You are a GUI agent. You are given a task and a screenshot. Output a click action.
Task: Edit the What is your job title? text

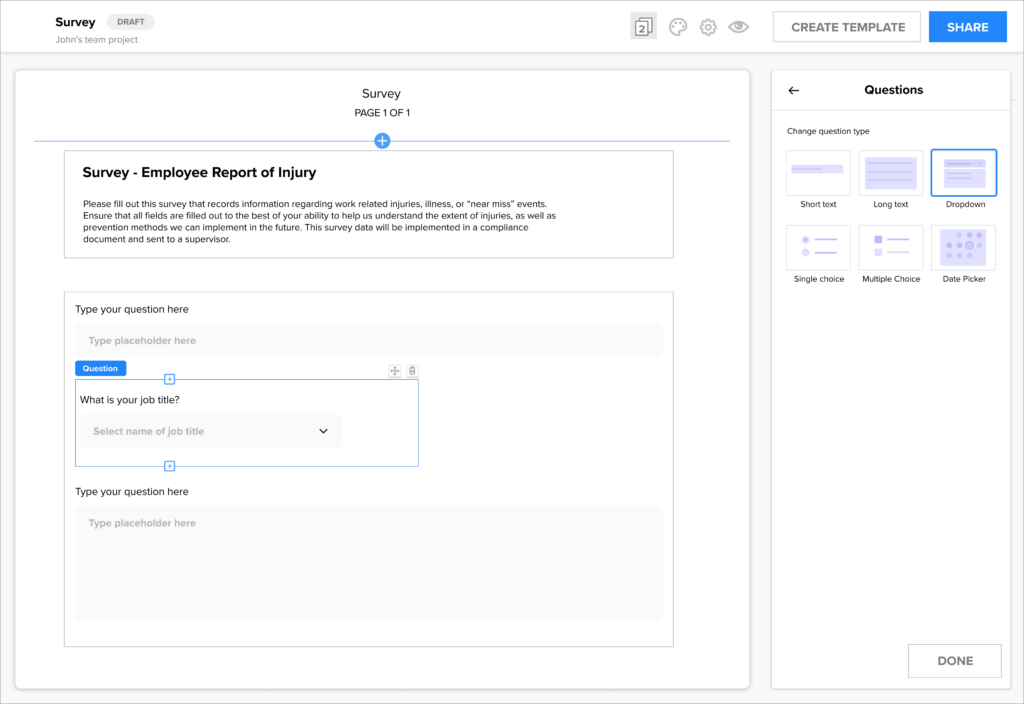(x=129, y=400)
